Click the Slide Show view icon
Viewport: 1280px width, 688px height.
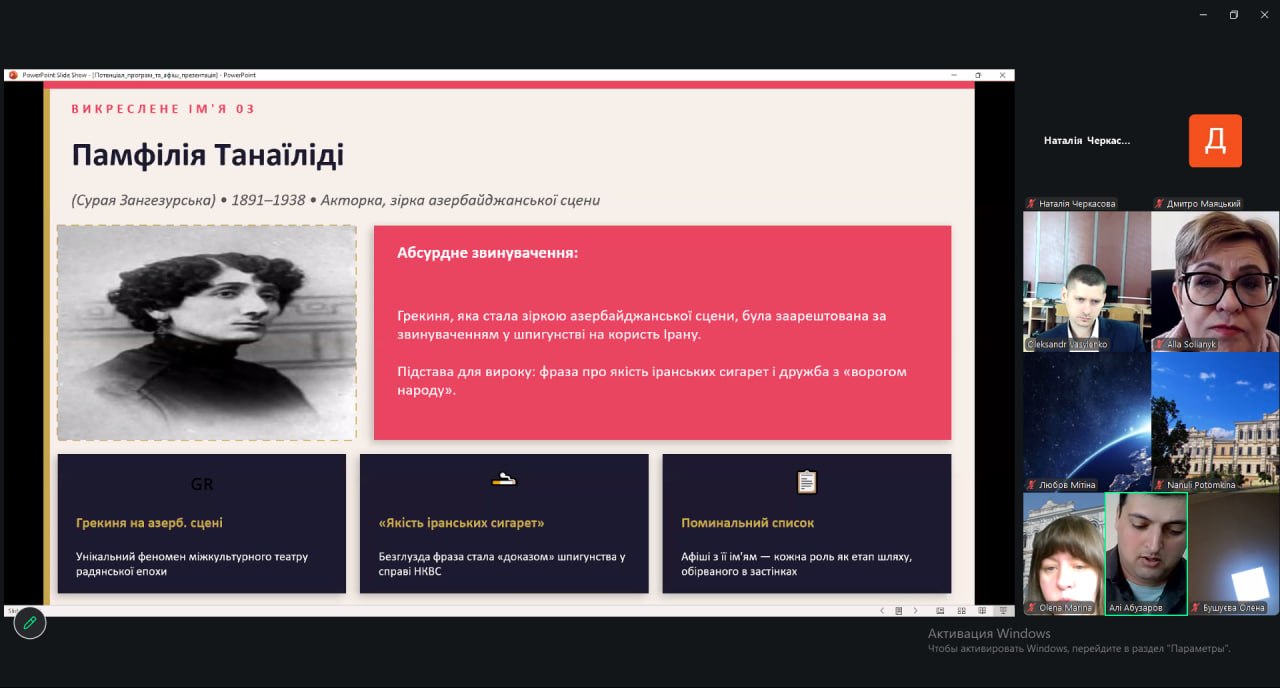[1001, 610]
